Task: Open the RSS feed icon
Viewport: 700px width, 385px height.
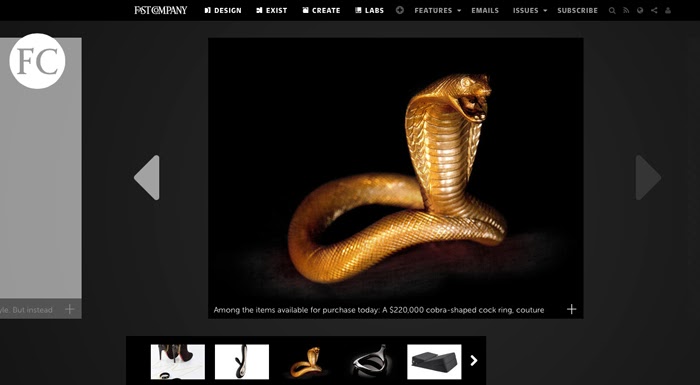Action: click(x=626, y=11)
